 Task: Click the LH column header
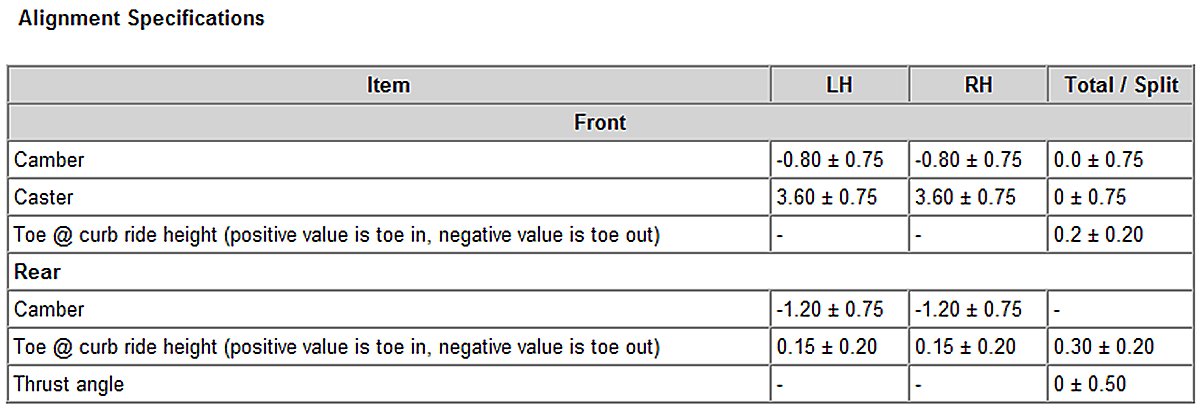[840, 85]
